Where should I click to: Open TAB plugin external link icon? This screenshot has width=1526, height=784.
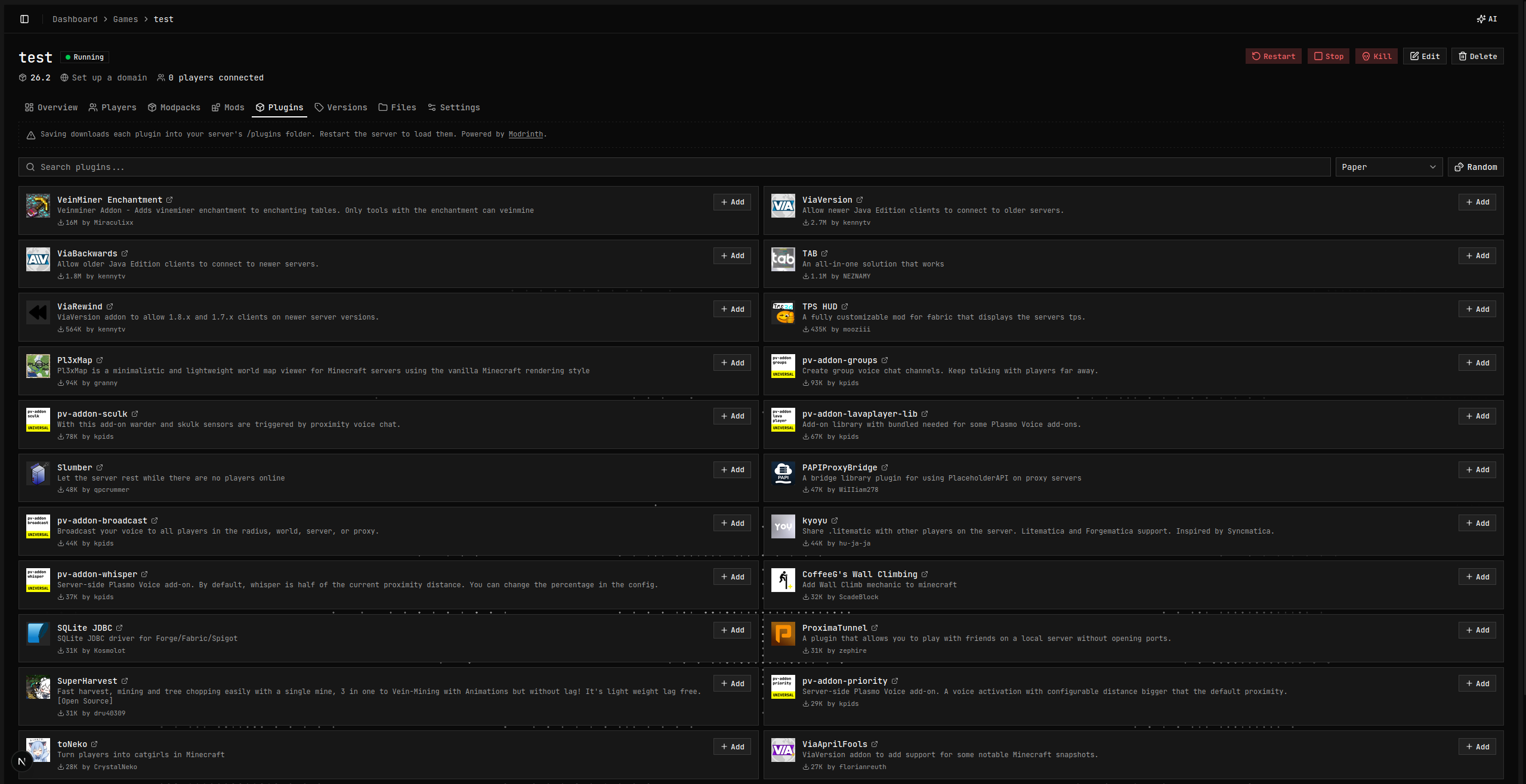[x=824, y=253]
